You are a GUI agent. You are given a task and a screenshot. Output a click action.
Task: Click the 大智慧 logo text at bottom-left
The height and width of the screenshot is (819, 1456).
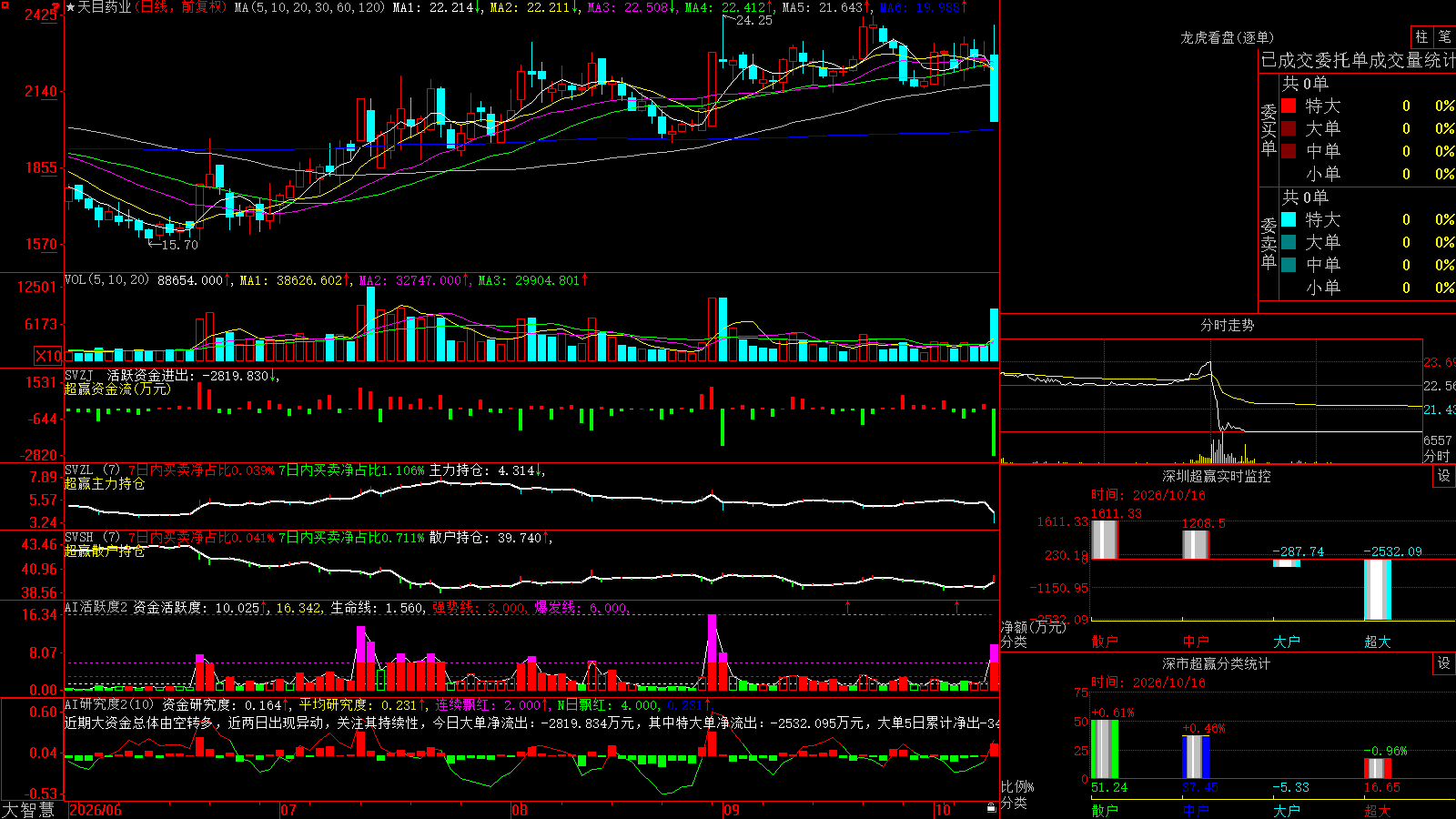click(28, 809)
